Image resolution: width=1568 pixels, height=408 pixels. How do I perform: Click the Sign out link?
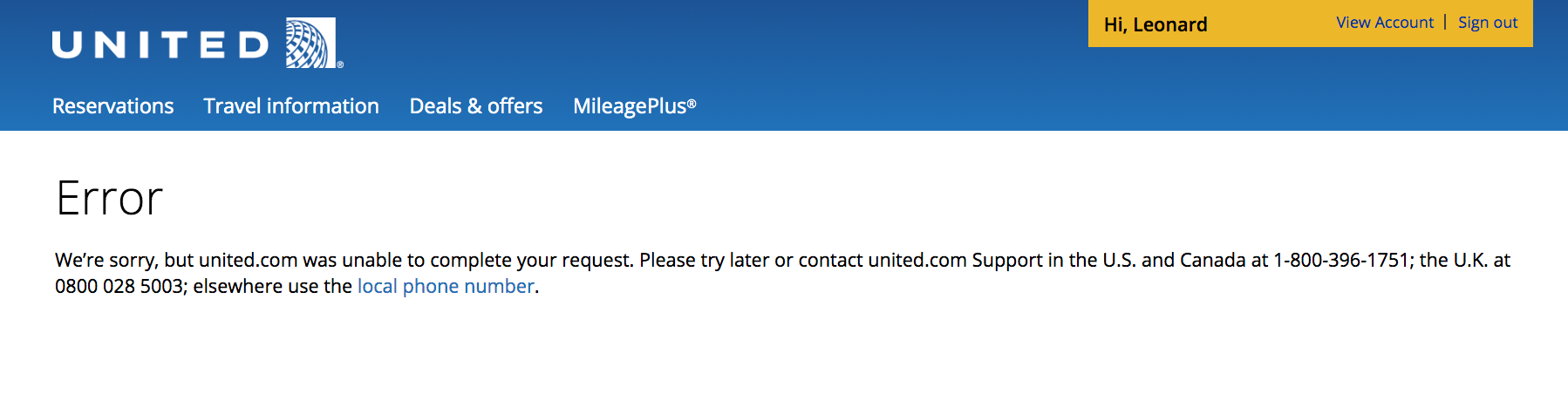1488,23
